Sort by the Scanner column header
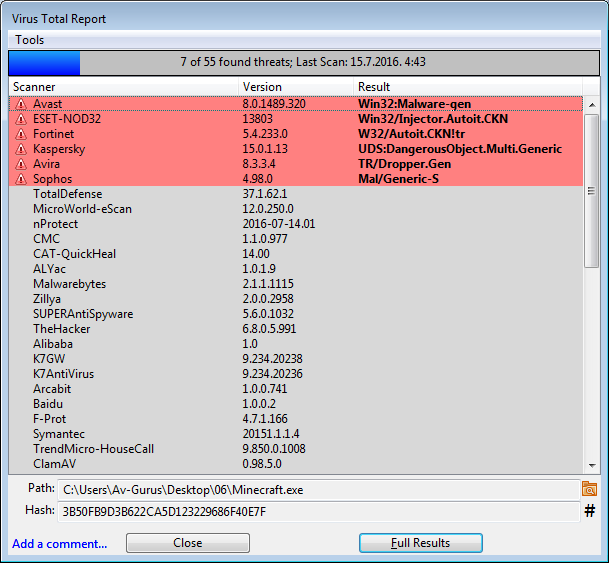 pos(123,87)
